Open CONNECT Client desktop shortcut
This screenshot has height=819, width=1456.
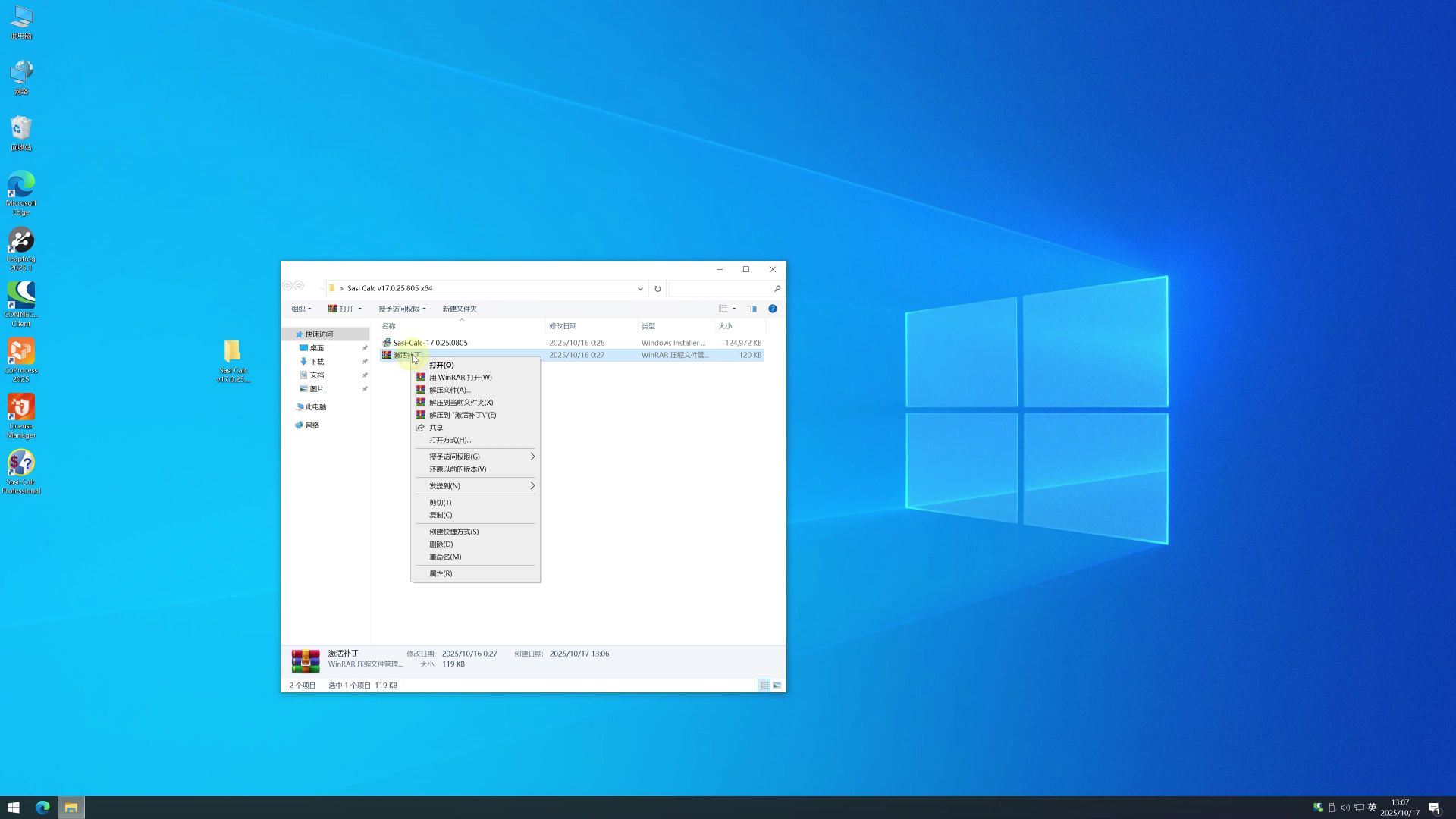pyautogui.click(x=21, y=303)
